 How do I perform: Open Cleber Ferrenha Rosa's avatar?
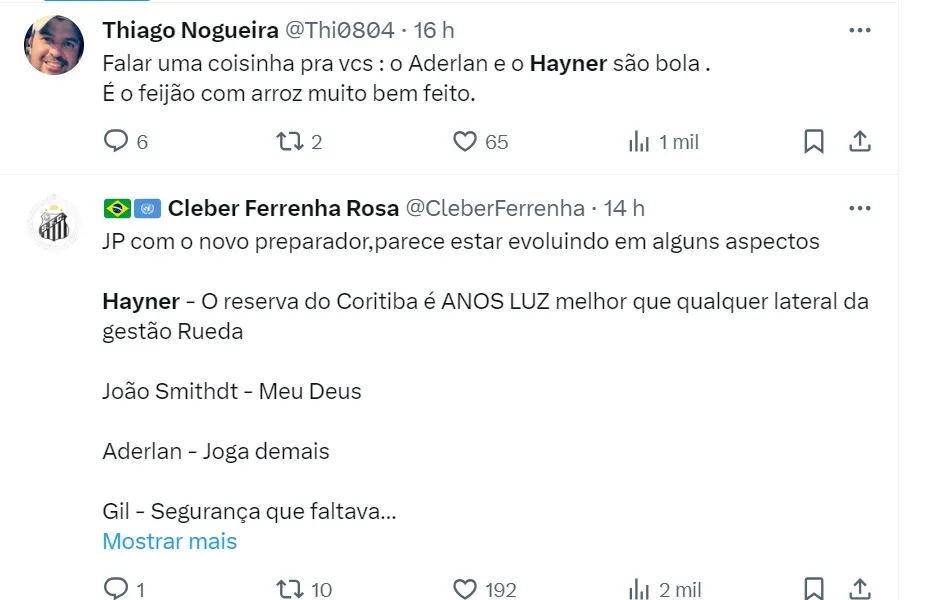point(53,222)
